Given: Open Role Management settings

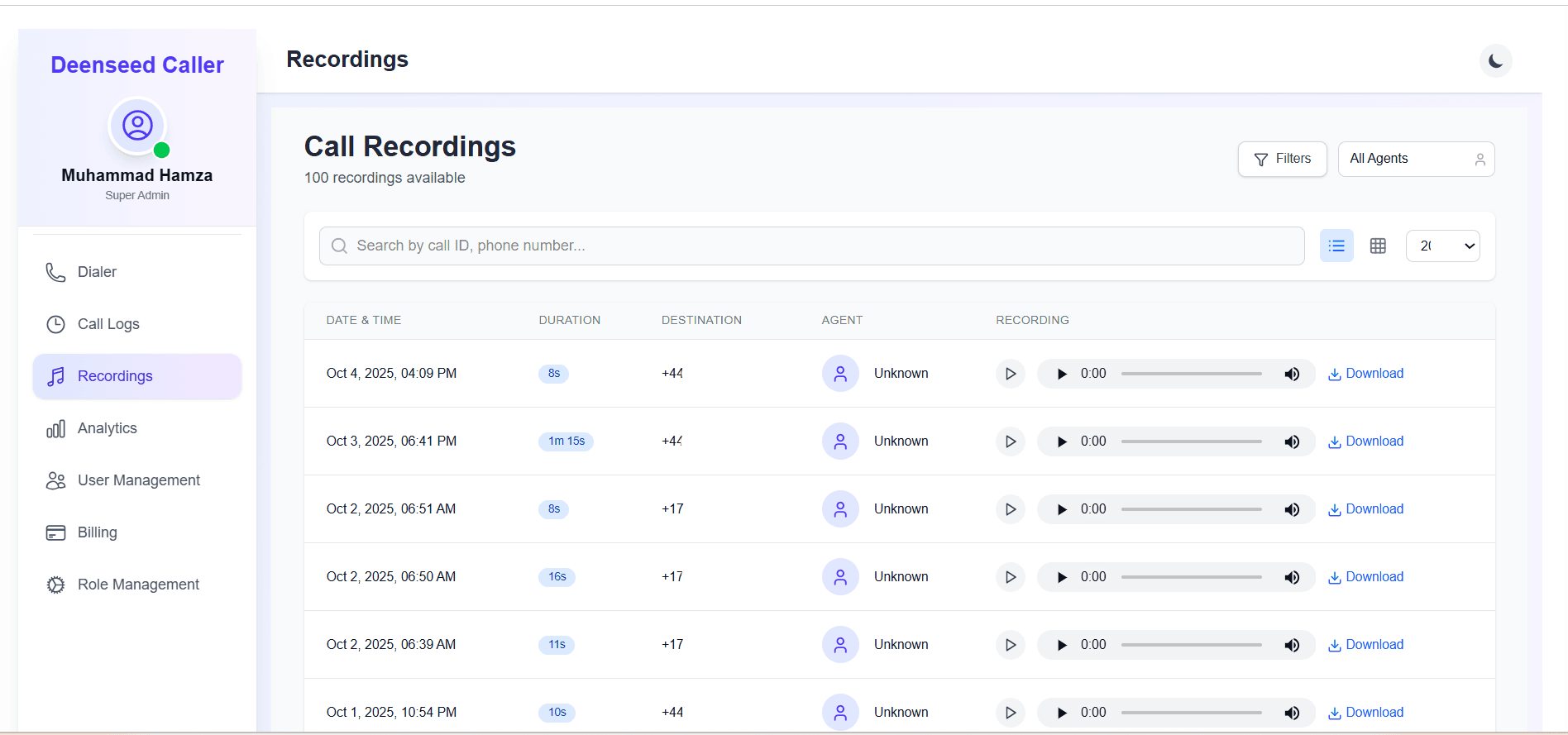Looking at the screenshot, I should [x=137, y=585].
